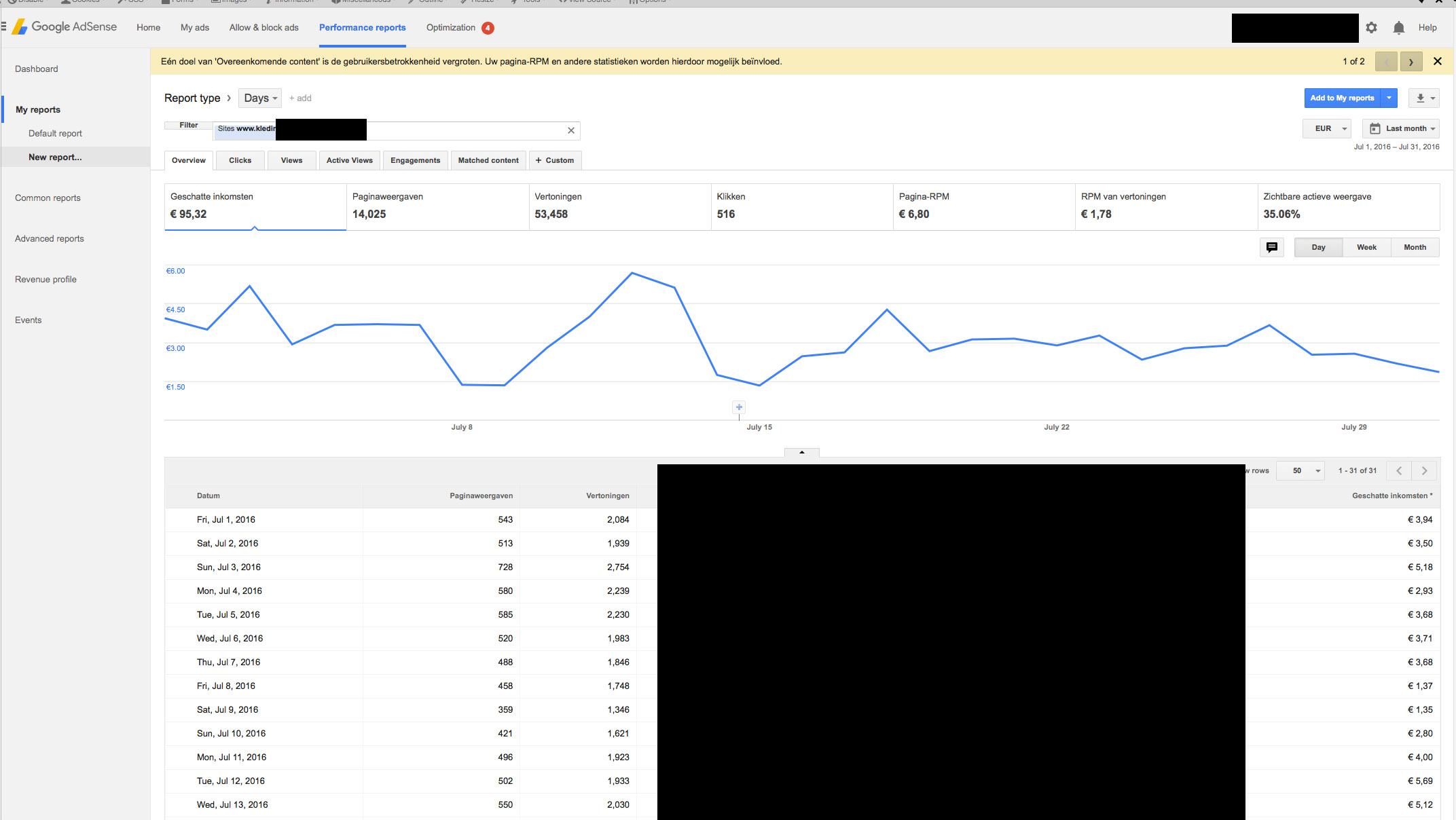Open Allow & block ads
This screenshot has width=1456, height=820.
[x=263, y=28]
